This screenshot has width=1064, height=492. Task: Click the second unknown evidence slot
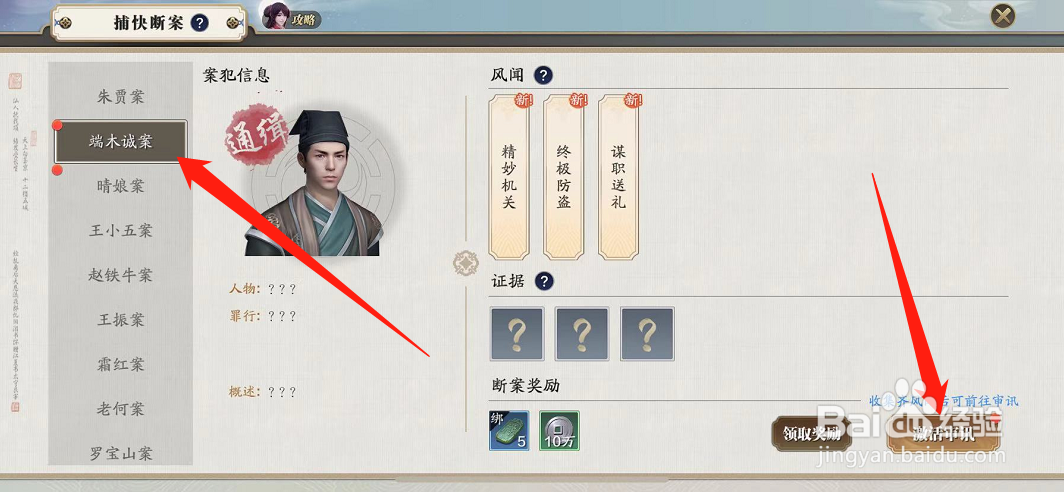tap(582, 333)
